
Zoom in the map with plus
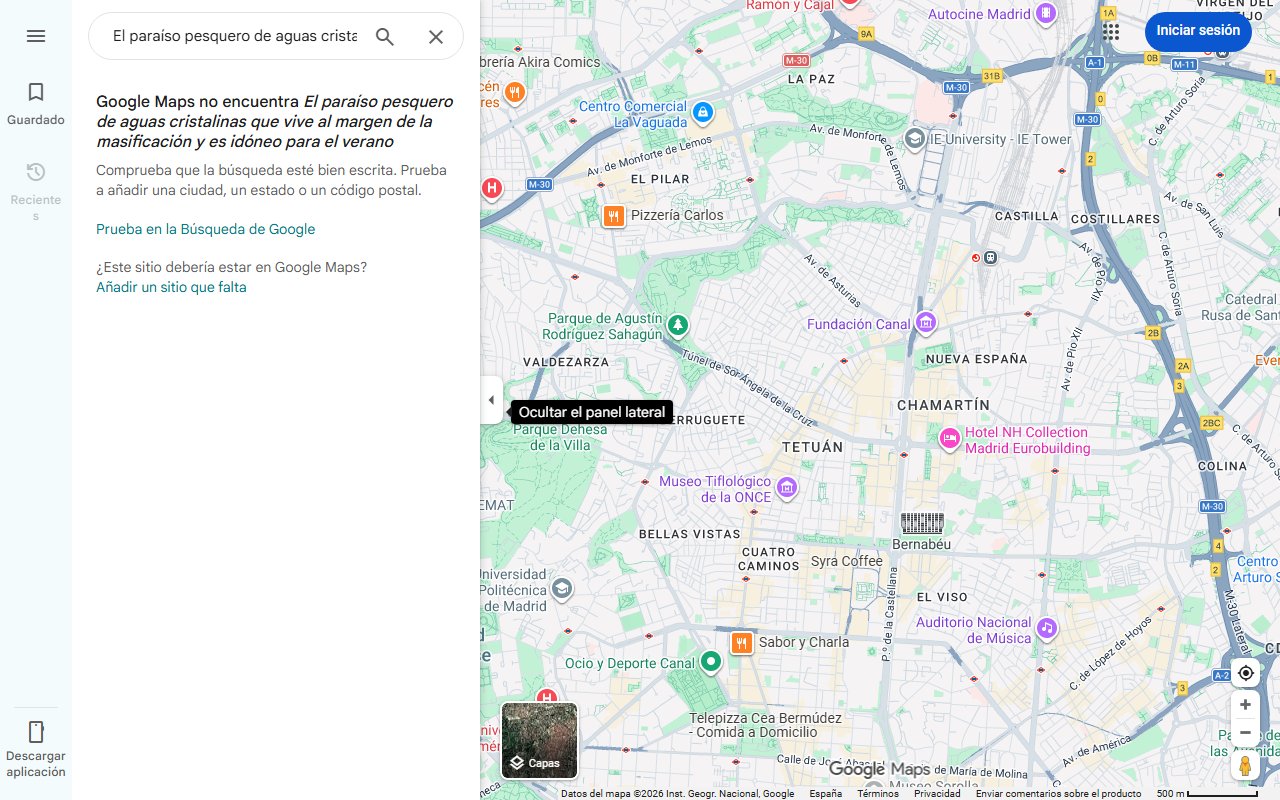click(1245, 705)
